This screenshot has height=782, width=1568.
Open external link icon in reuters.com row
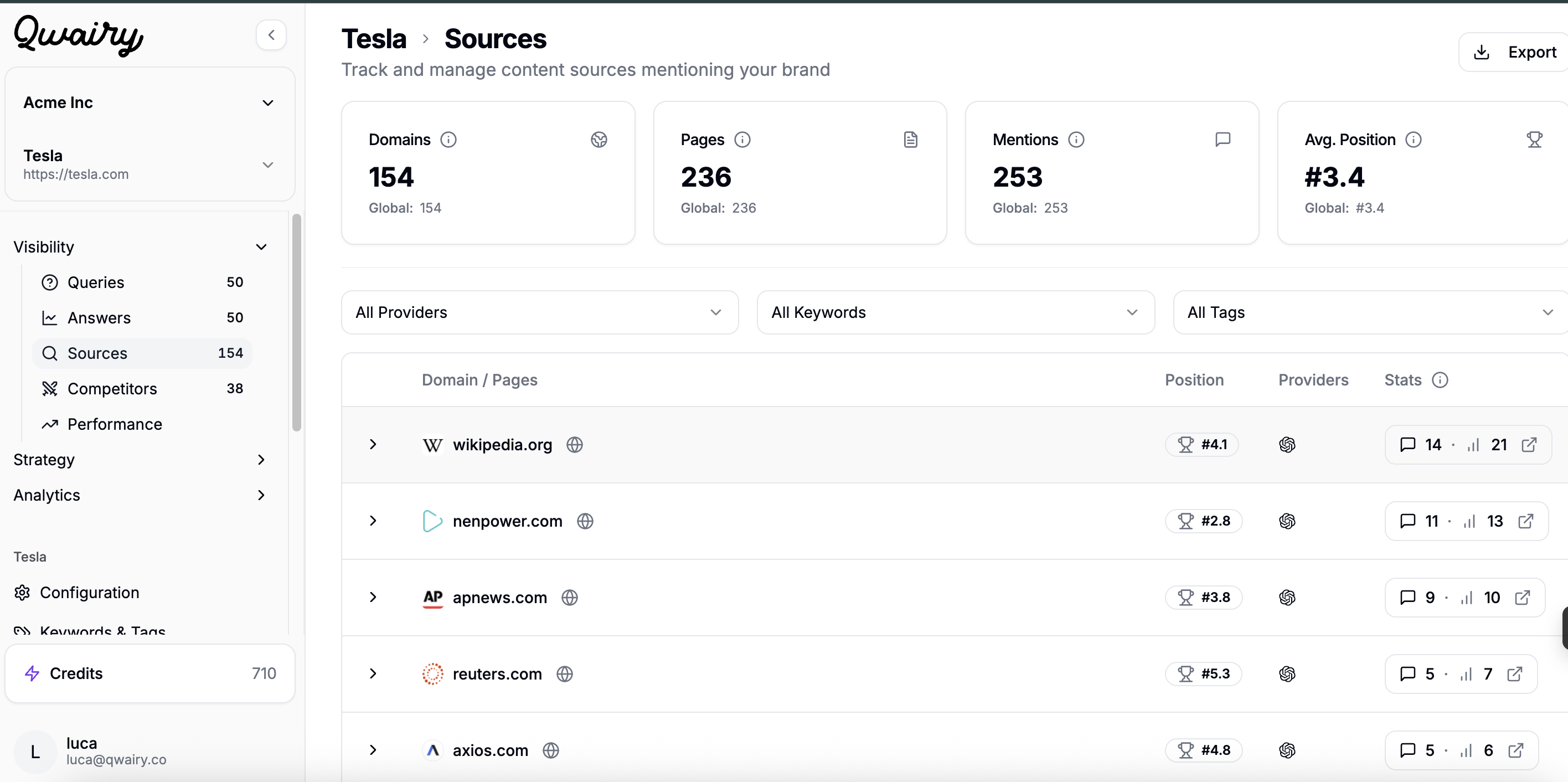pyautogui.click(x=1515, y=674)
